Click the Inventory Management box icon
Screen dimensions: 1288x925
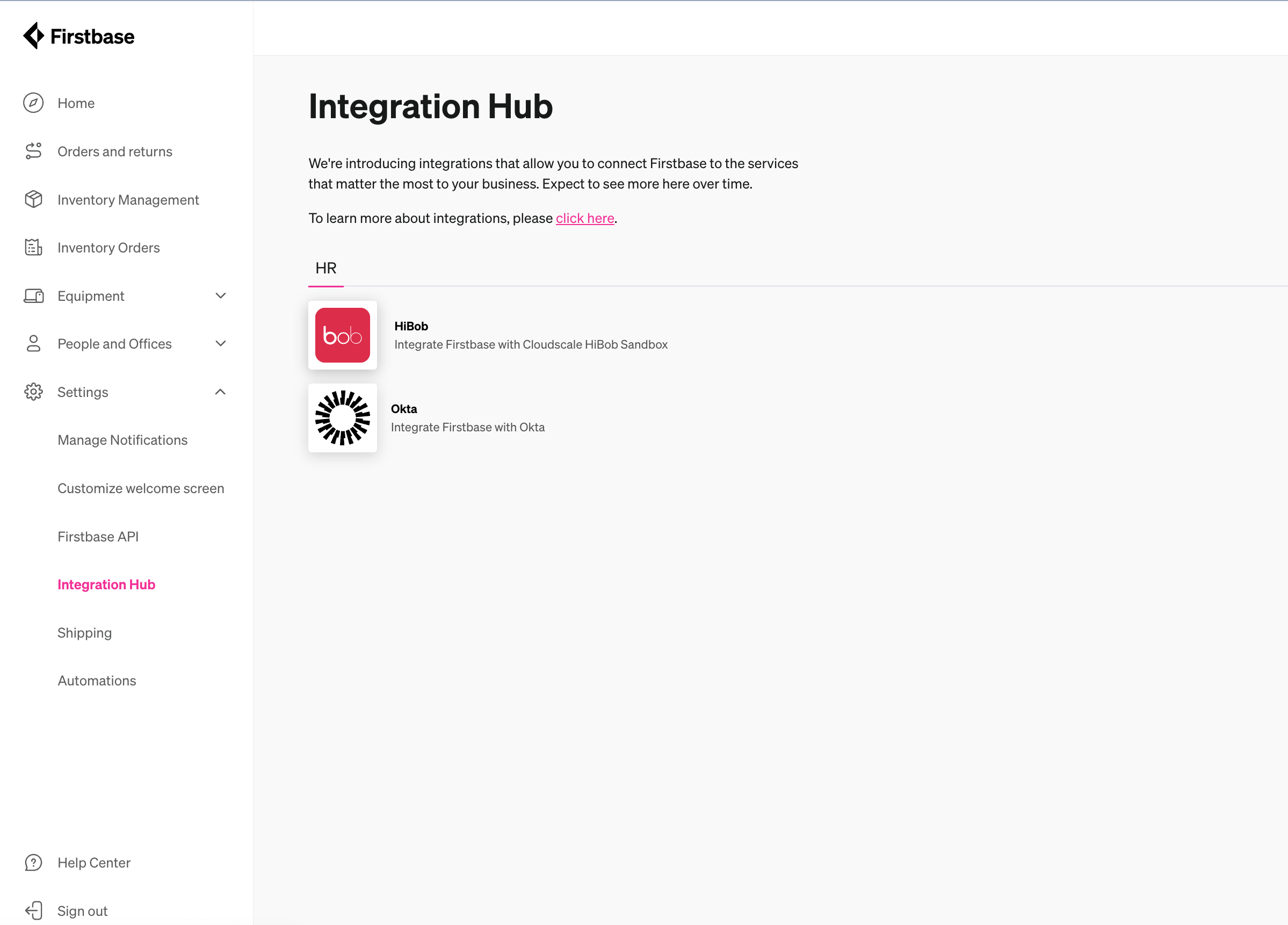click(33, 199)
